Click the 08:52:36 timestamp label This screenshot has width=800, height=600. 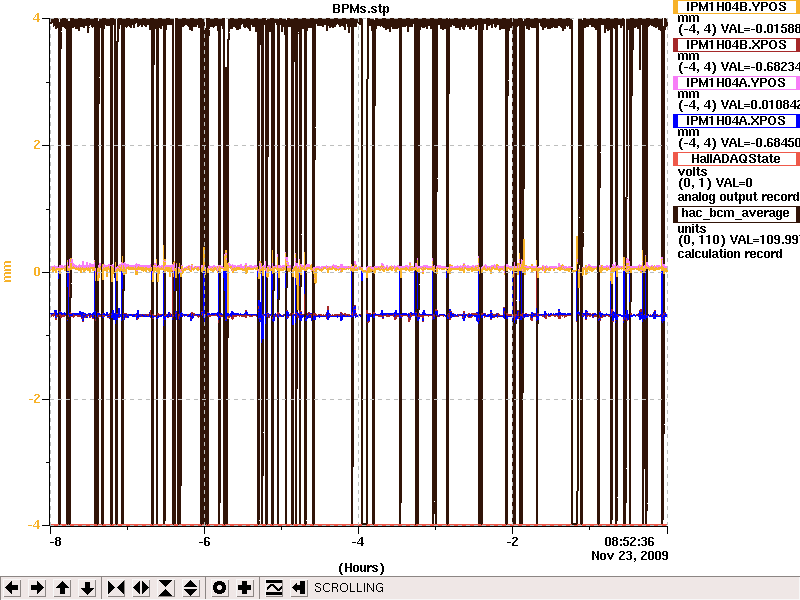click(x=629, y=541)
